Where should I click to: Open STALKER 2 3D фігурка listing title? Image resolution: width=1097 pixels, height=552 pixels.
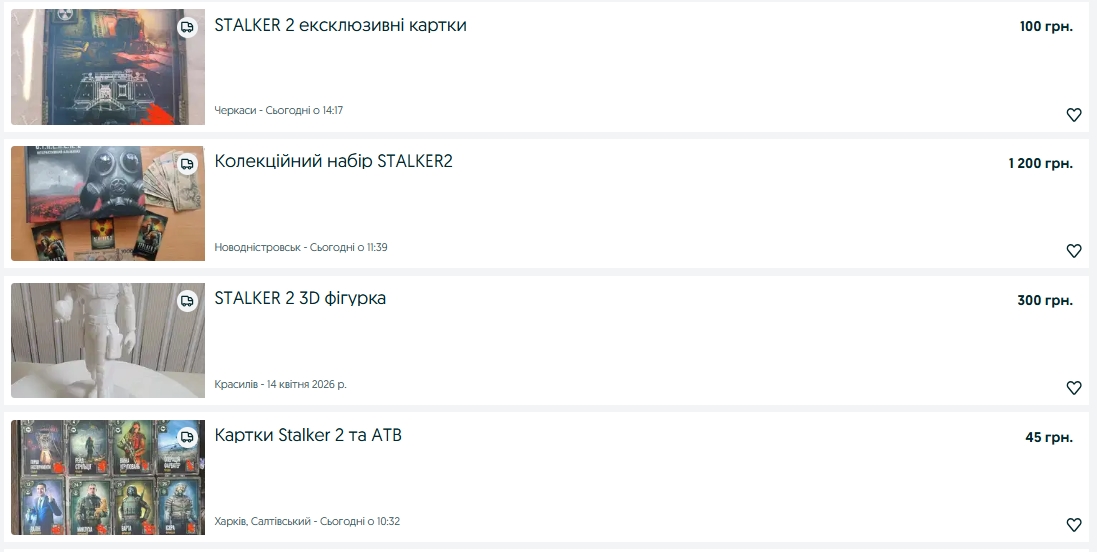click(300, 298)
